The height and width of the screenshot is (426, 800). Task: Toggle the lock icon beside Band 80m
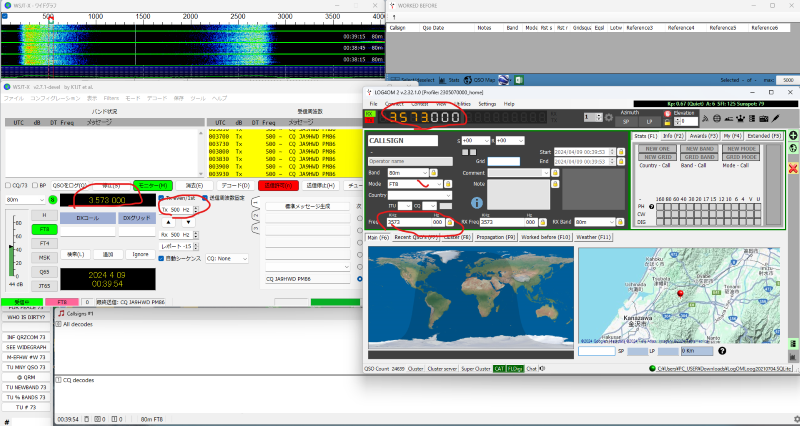434,173
